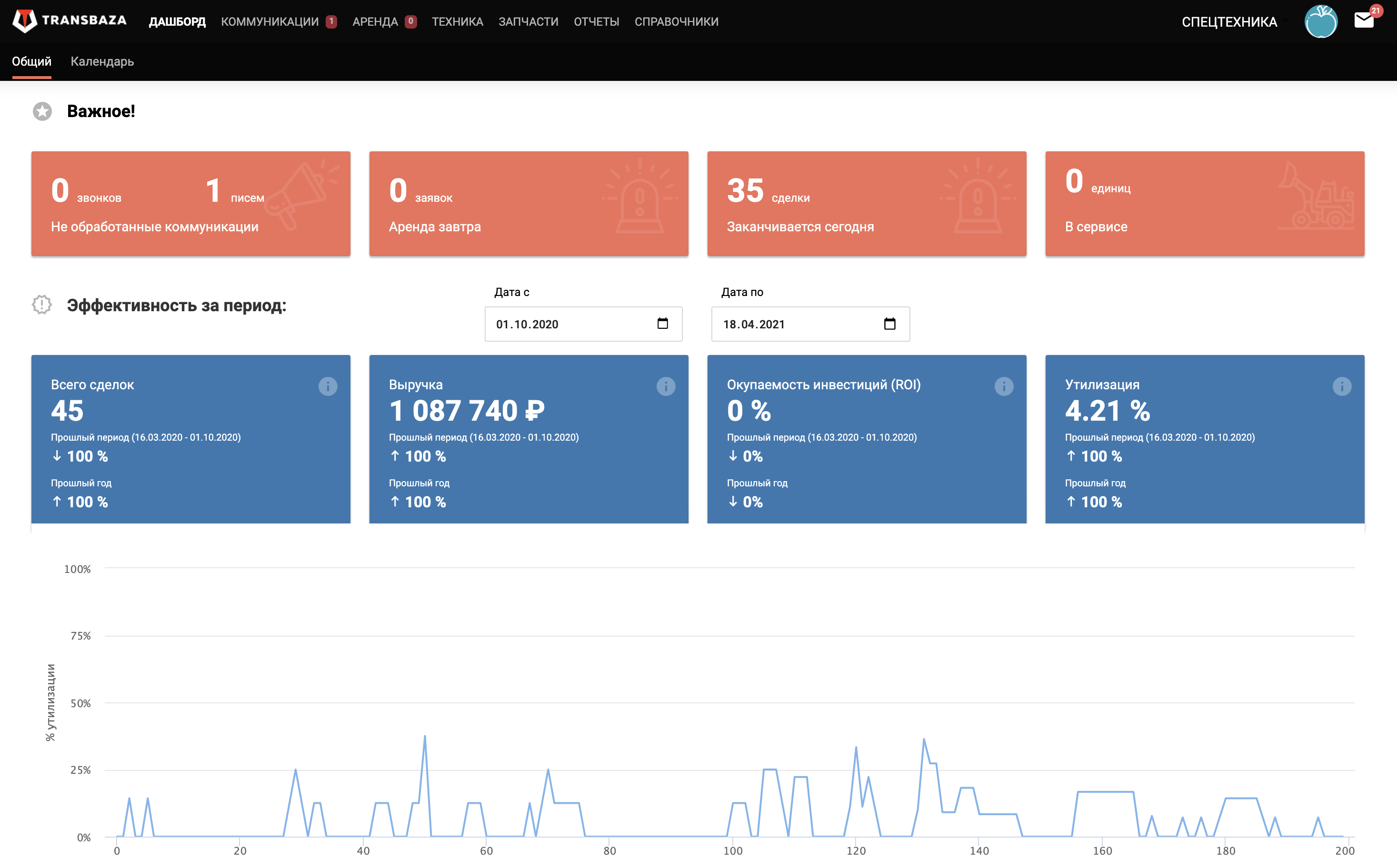Click the star icon beside Важное!
This screenshot has height=868, width=1397.
click(x=42, y=111)
